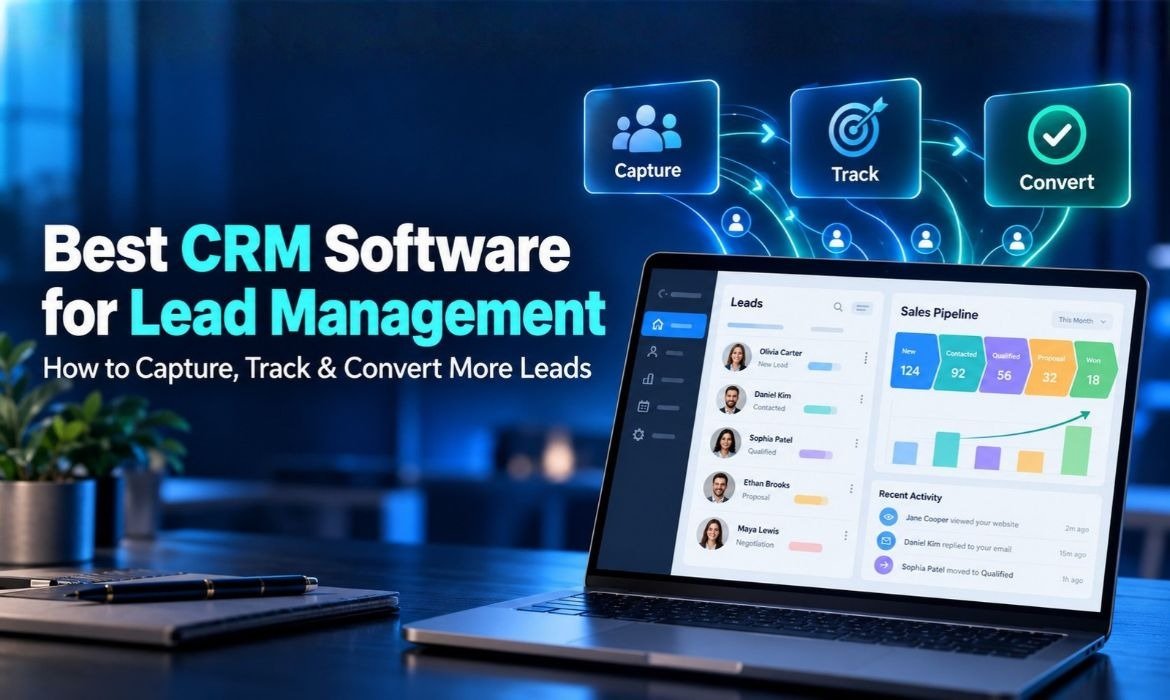Select Sophia Patel's avatar in Leads list
Screen dimensions: 1170x700
tap(725, 443)
